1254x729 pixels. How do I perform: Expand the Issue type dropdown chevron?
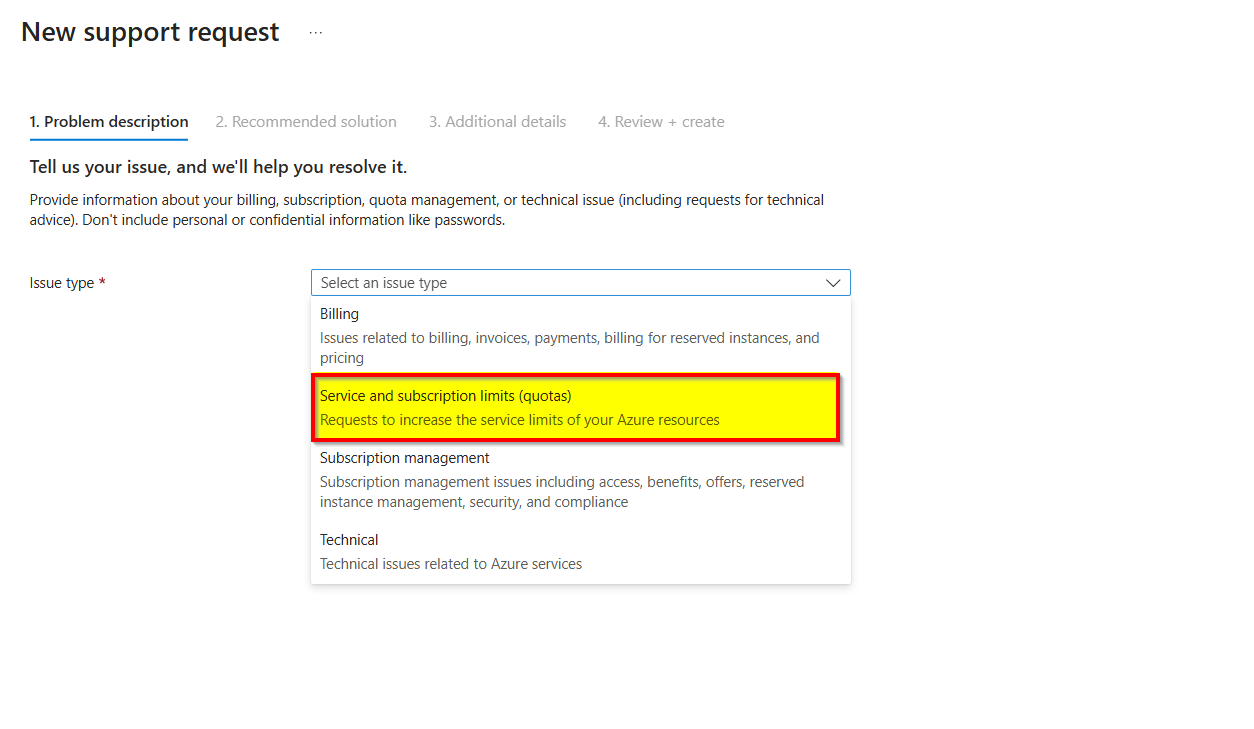pos(833,283)
